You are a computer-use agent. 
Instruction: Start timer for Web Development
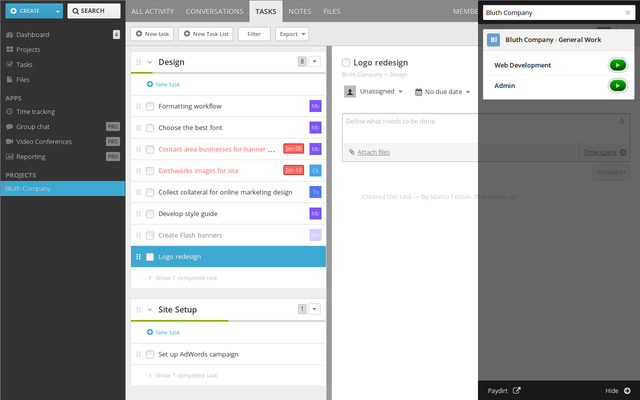[617, 65]
